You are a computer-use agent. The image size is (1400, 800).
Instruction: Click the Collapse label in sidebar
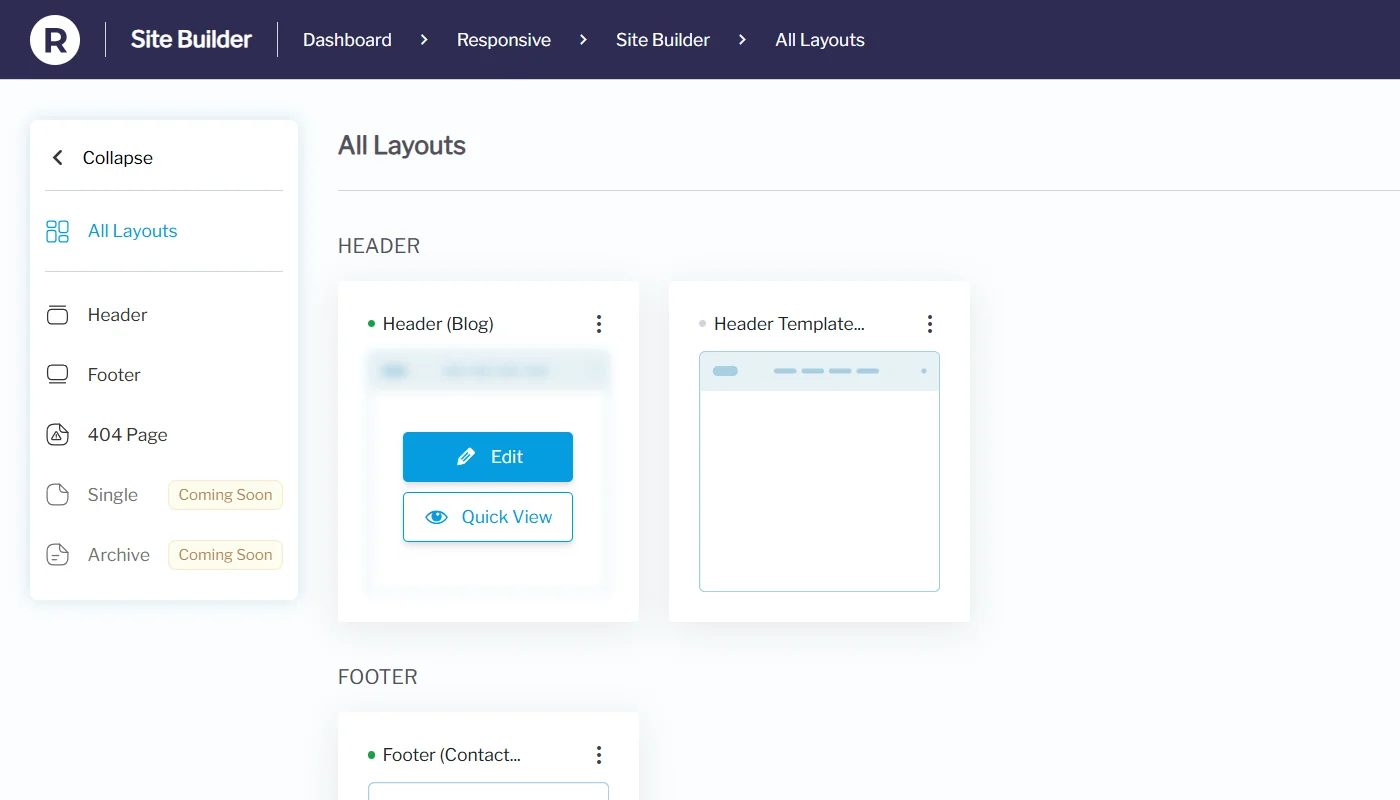pos(118,158)
